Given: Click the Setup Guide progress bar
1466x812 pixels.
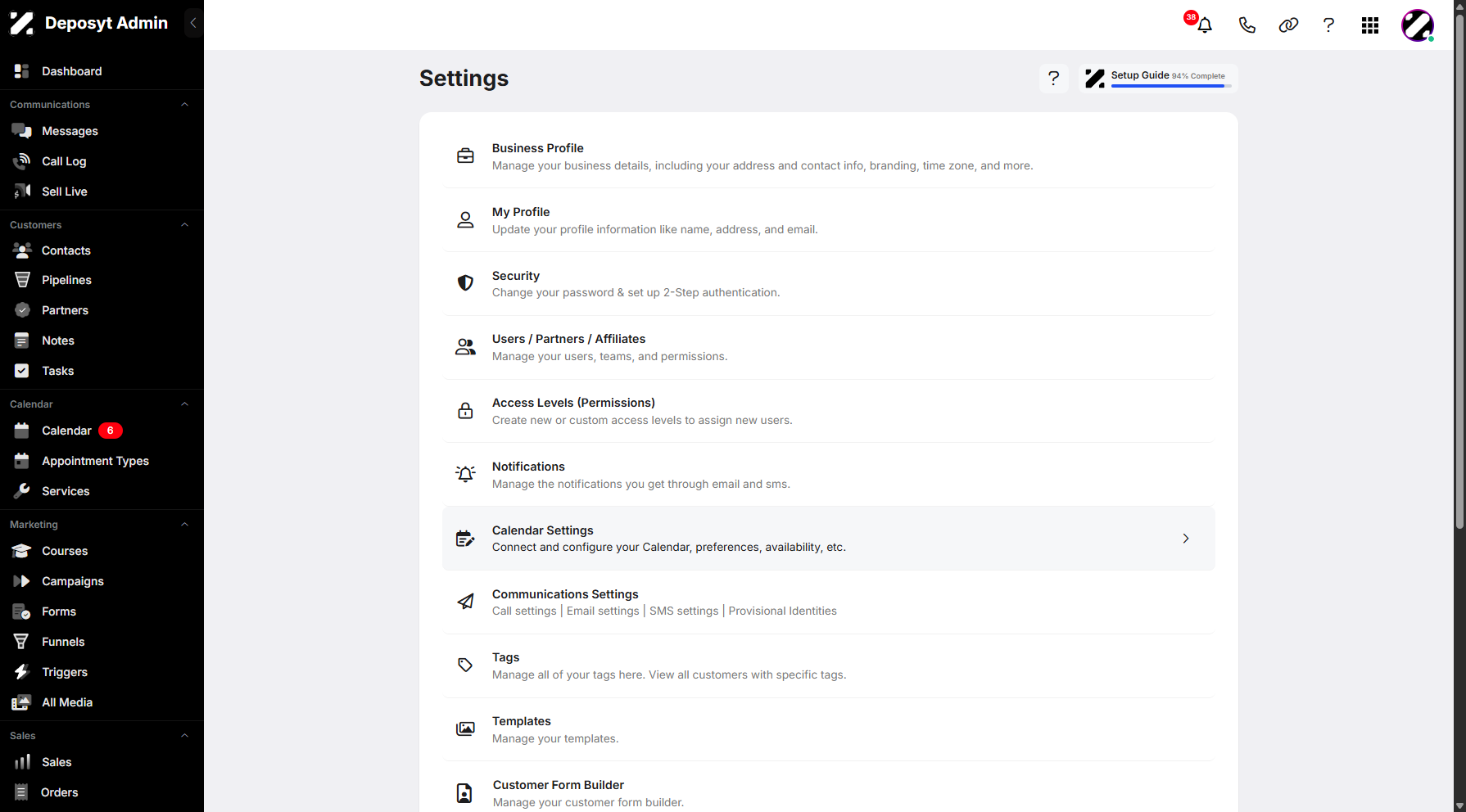Looking at the screenshot, I should point(1171,86).
